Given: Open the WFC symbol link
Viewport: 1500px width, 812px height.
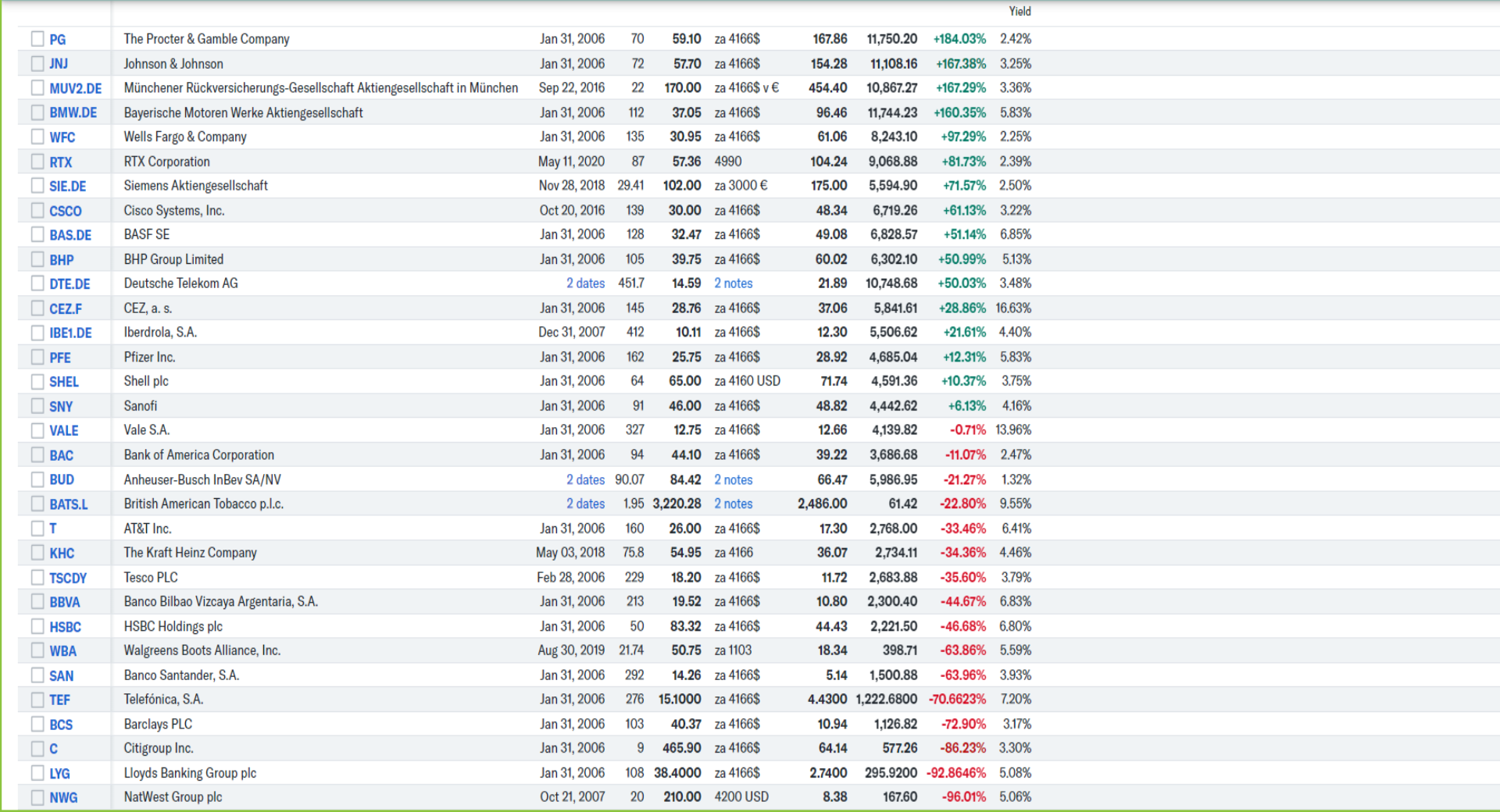Looking at the screenshot, I should [x=62, y=137].
